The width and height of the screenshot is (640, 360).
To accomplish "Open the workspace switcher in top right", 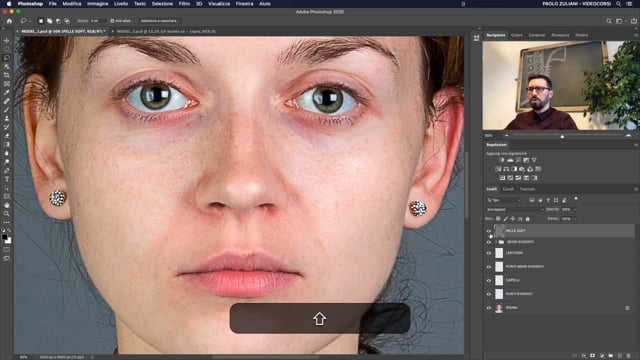I will coord(619,21).
